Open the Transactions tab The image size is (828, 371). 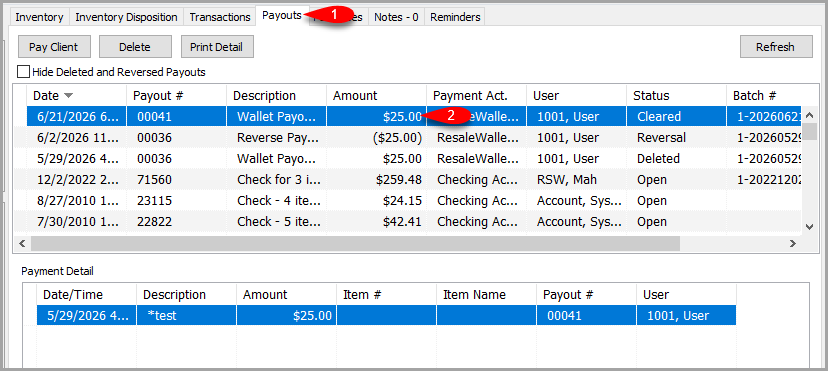[x=220, y=17]
